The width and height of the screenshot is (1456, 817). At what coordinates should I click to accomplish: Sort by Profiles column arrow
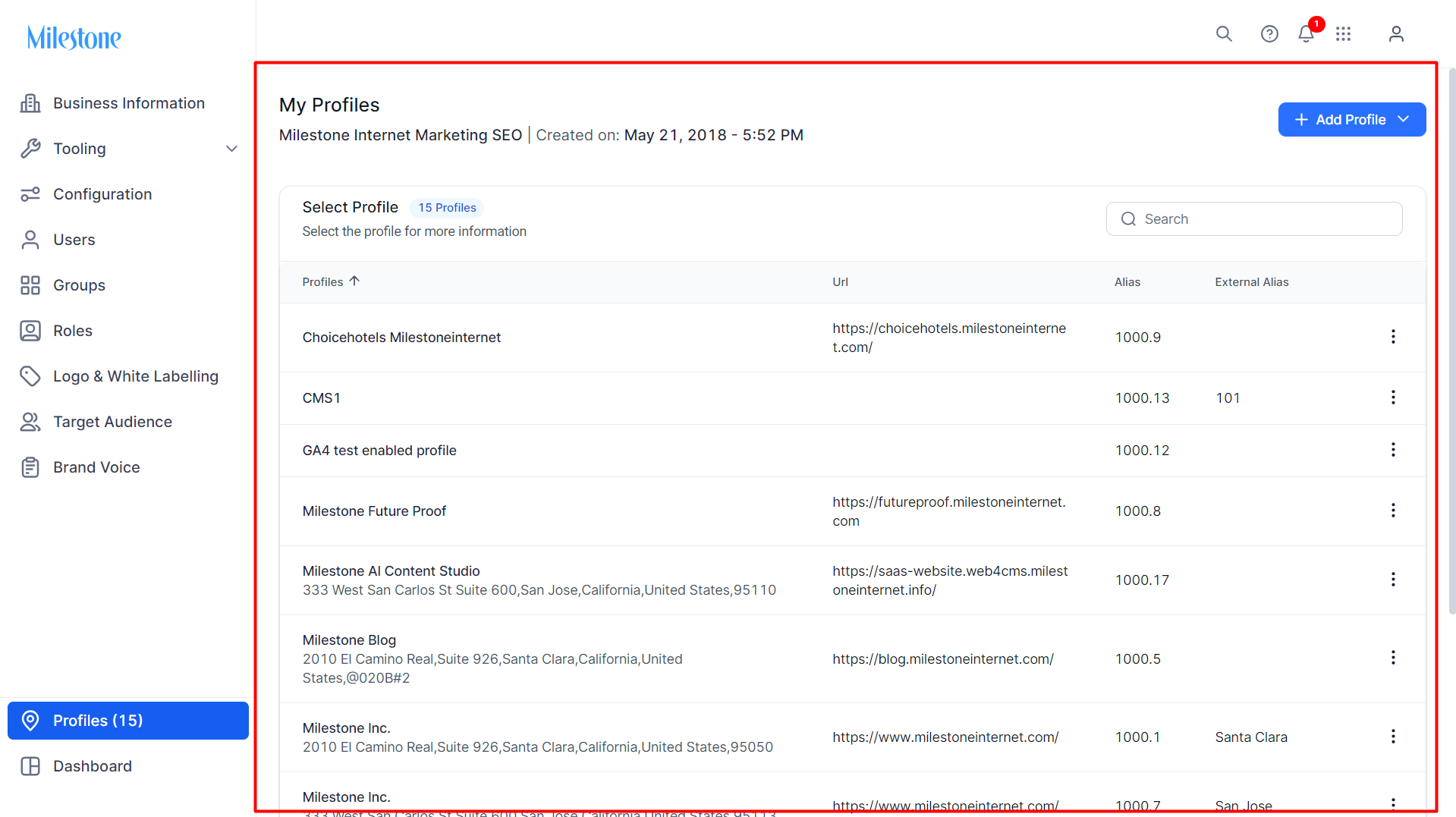(x=354, y=281)
